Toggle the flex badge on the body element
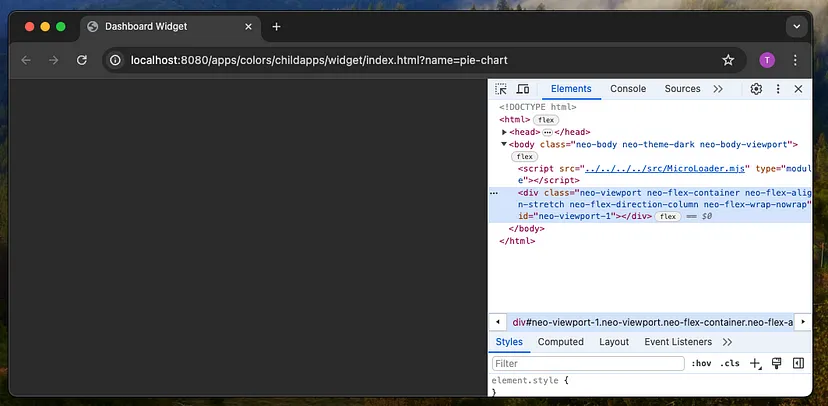 tap(524, 157)
